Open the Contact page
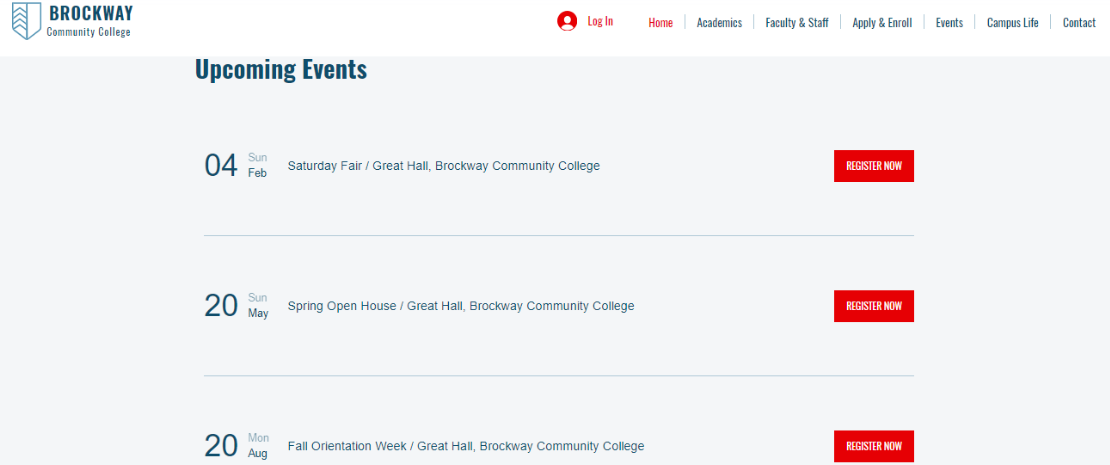This screenshot has width=1110, height=465. (1079, 23)
